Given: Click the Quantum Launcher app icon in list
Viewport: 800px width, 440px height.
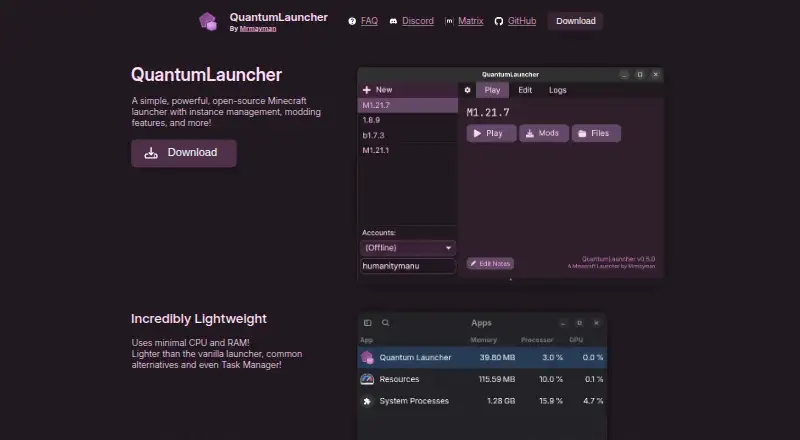Looking at the screenshot, I should [367, 358].
